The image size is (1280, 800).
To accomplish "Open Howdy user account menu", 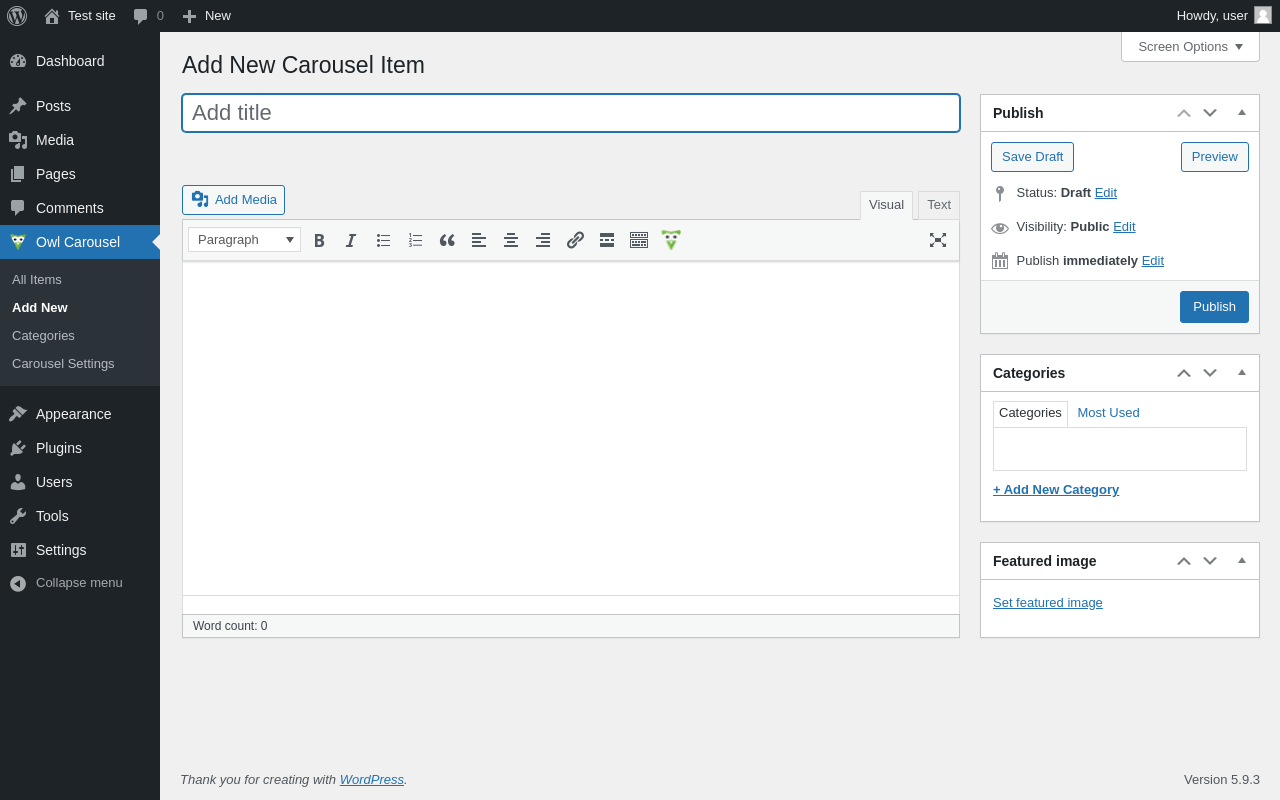I will [x=1224, y=16].
